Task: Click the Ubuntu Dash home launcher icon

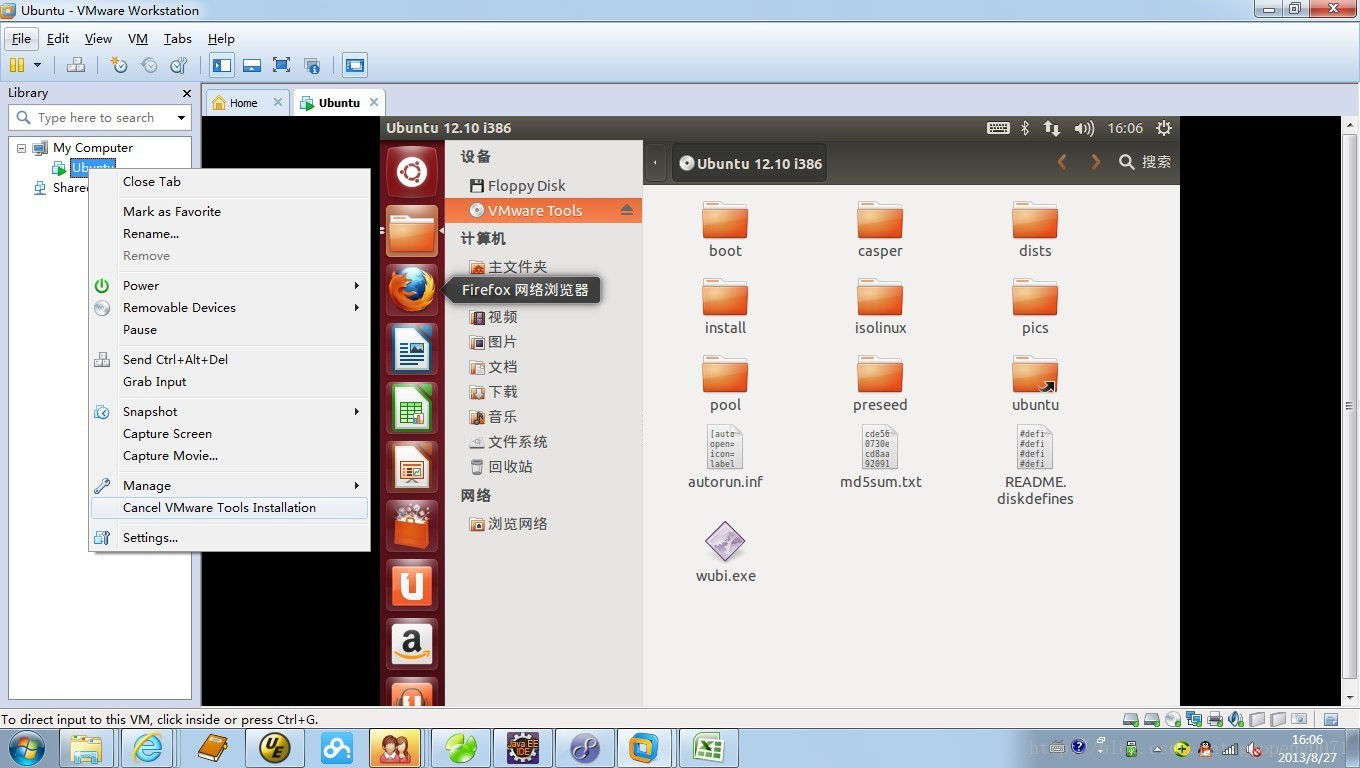Action: pos(411,172)
